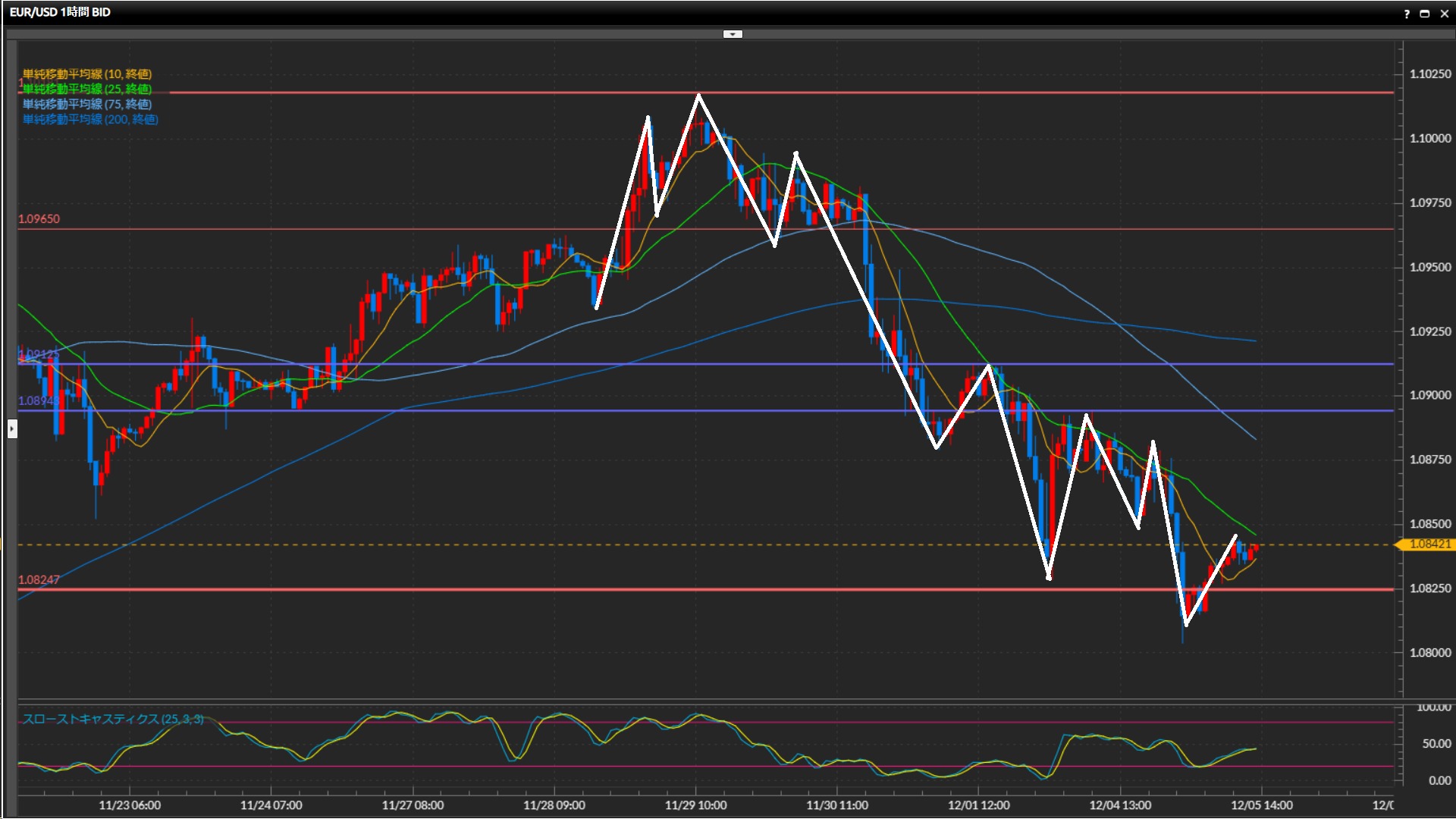Select the 1.09125 purple line label
This screenshot has width=1456, height=819.
tap(38, 354)
